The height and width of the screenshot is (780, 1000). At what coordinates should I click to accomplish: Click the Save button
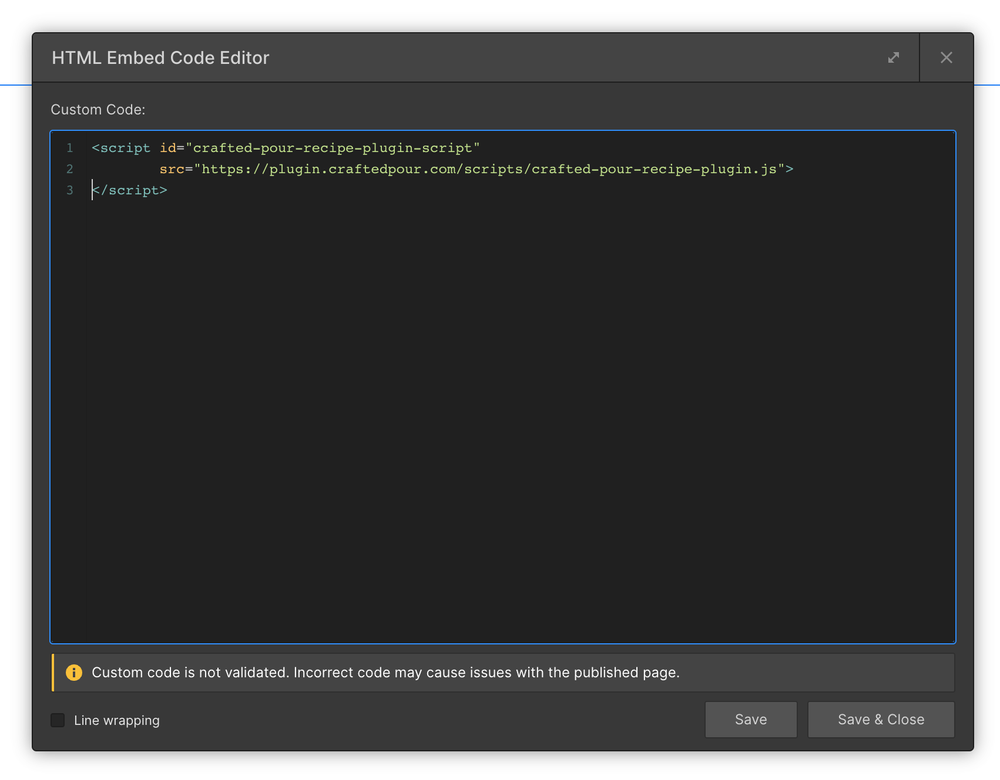point(751,719)
